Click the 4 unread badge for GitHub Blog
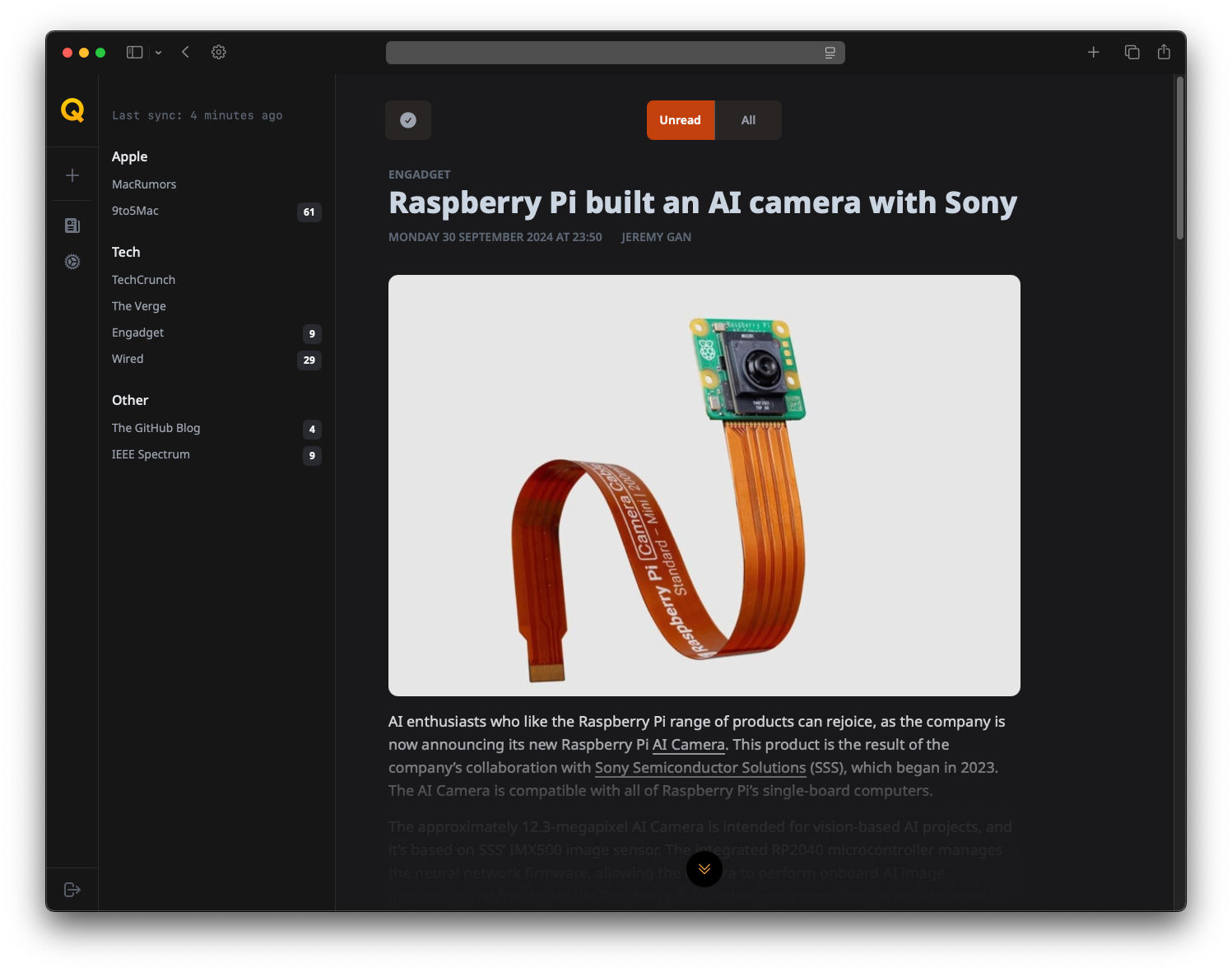This screenshot has width=1232, height=972. pyautogui.click(x=312, y=430)
